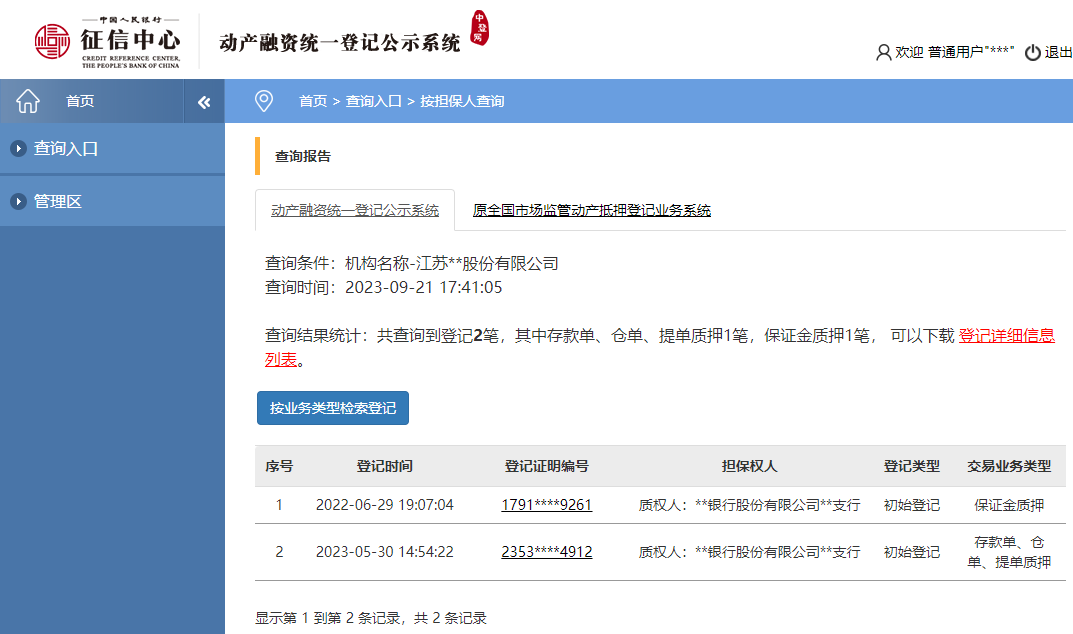This screenshot has height=634, width=1073.
Task: Click the Credit Reference Center logo
Action: tap(108, 41)
